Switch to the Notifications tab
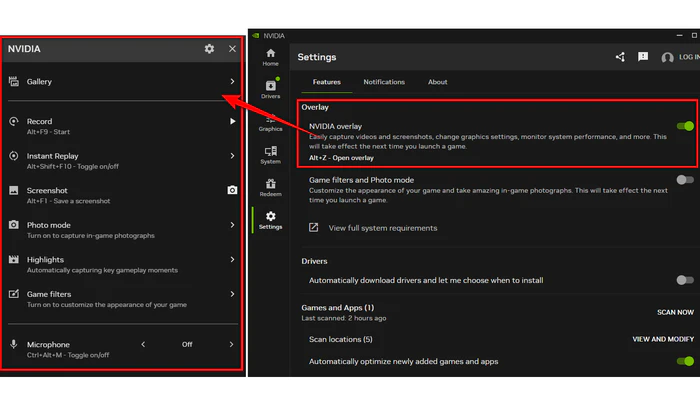The image size is (700, 407). [x=384, y=82]
